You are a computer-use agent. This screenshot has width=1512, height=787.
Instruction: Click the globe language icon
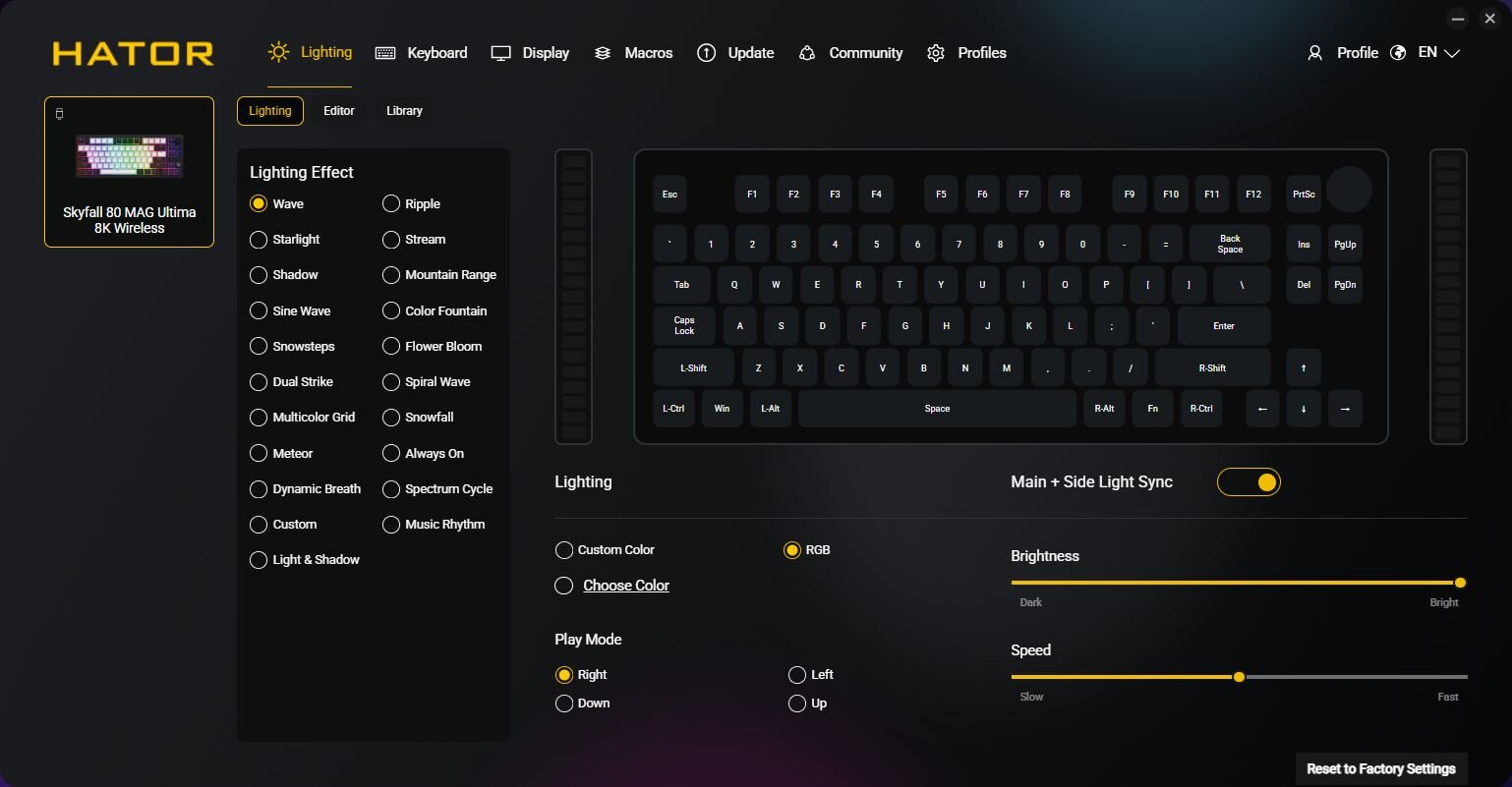coord(1398,53)
